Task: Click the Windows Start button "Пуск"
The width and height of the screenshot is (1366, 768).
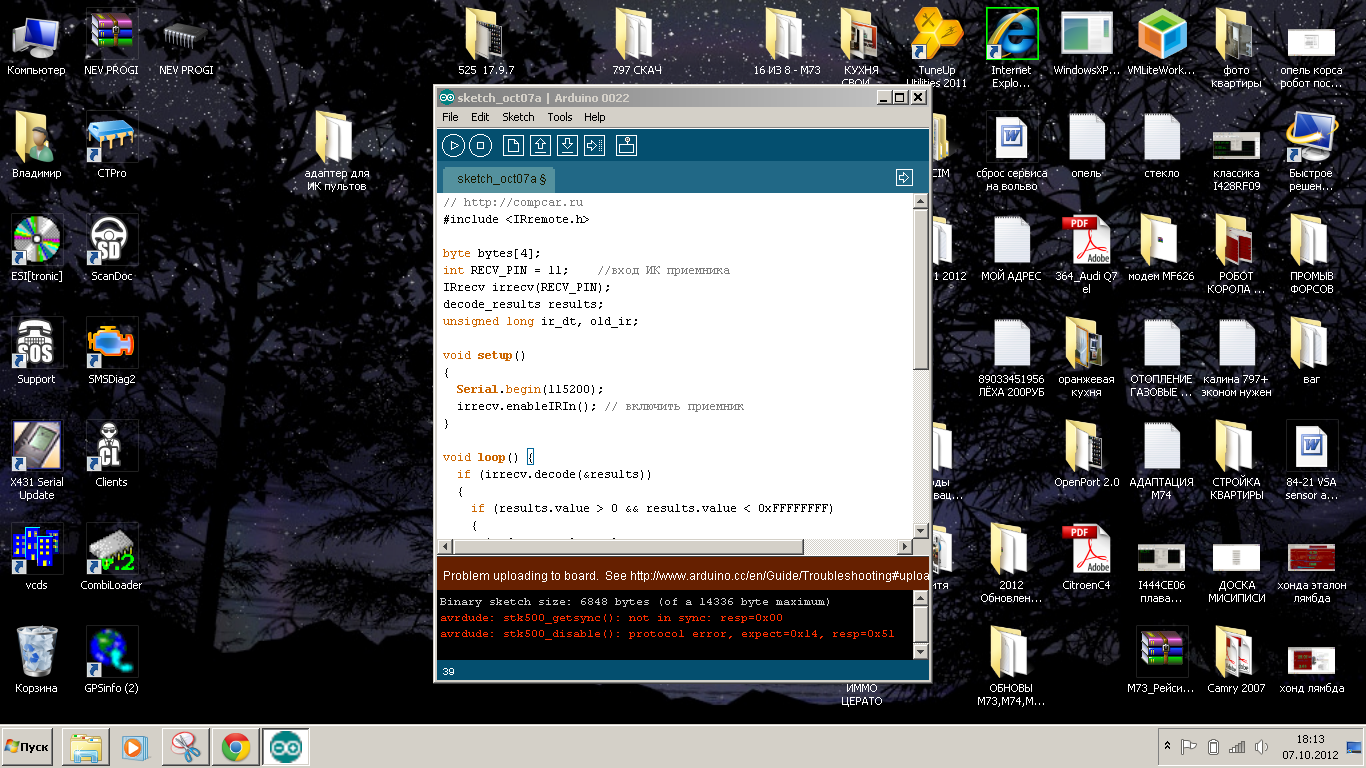Action: point(28,747)
